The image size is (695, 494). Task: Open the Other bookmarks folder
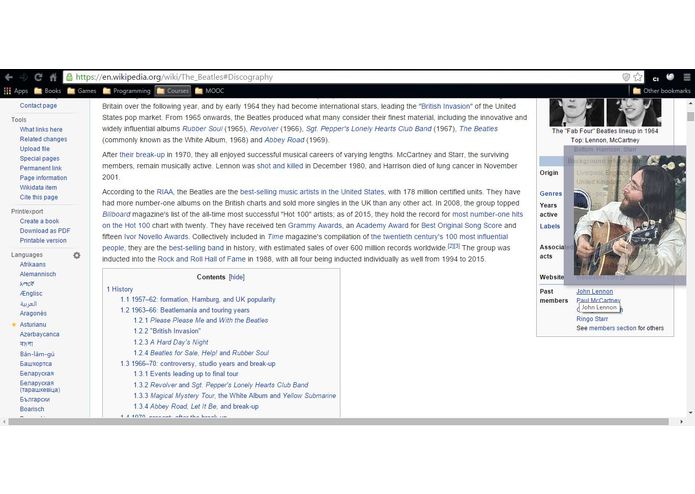coord(661,91)
